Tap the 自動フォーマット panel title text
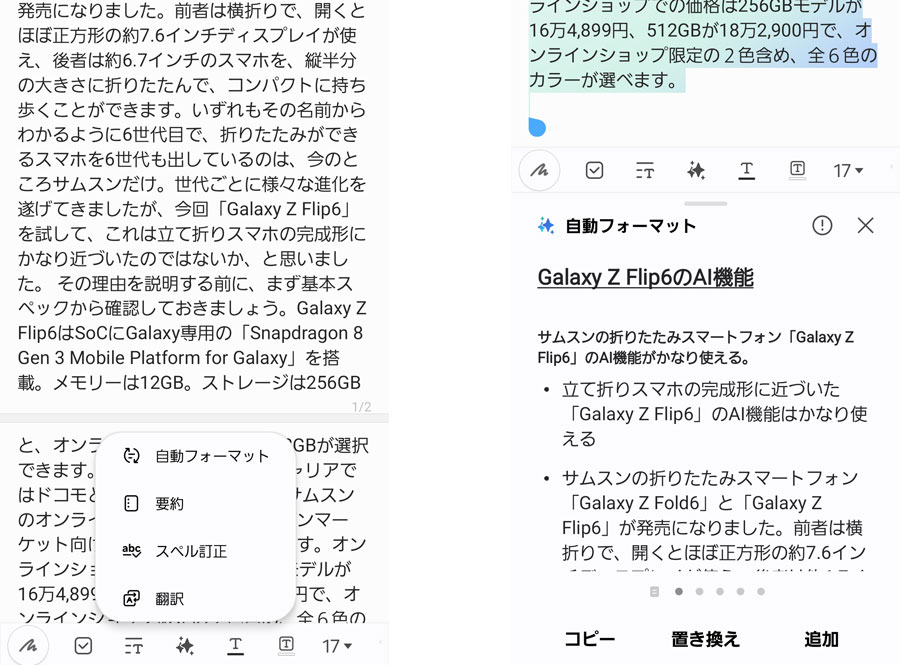 point(631,226)
